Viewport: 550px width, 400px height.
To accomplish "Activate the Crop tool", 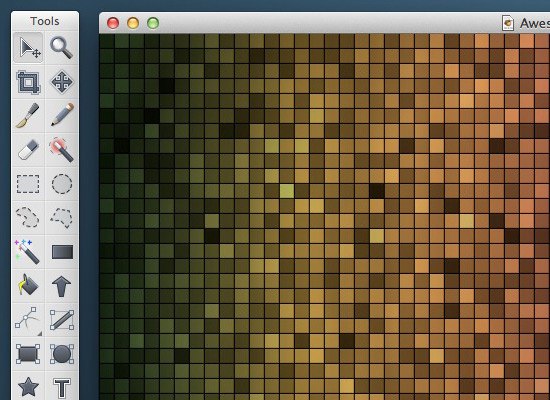I will tap(28, 82).
